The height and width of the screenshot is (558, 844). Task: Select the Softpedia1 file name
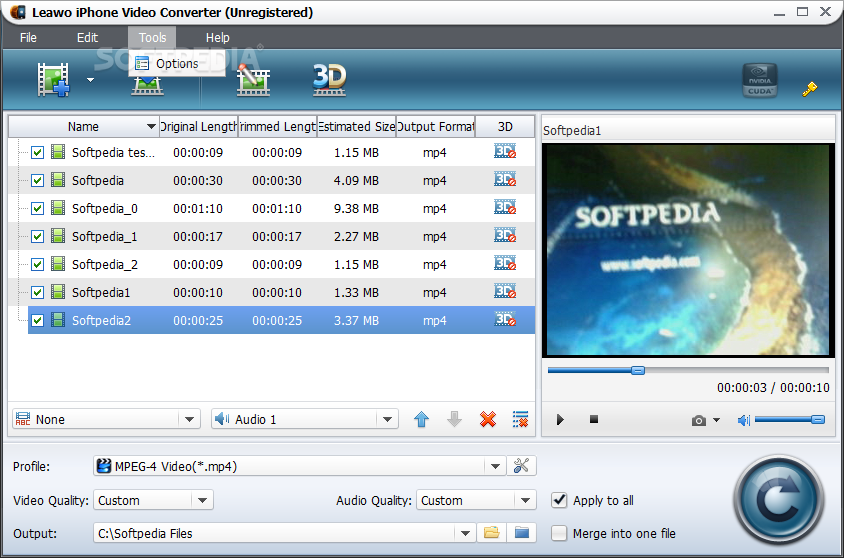click(101, 292)
